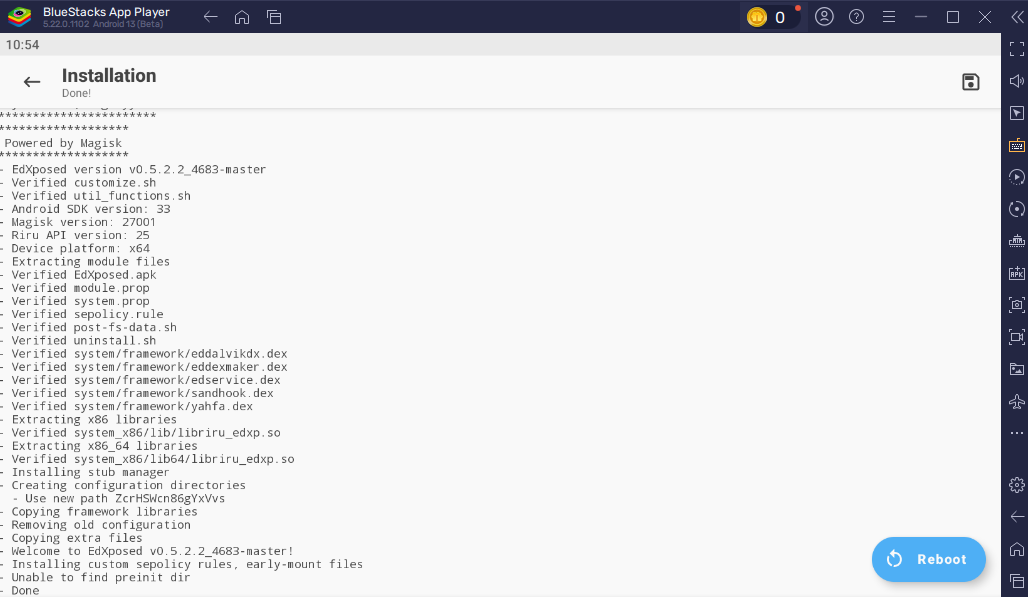The width and height of the screenshot is (1028, 597).
Task: Click the back arrow in BlueStacks title bar
Action: pos(210,17)
